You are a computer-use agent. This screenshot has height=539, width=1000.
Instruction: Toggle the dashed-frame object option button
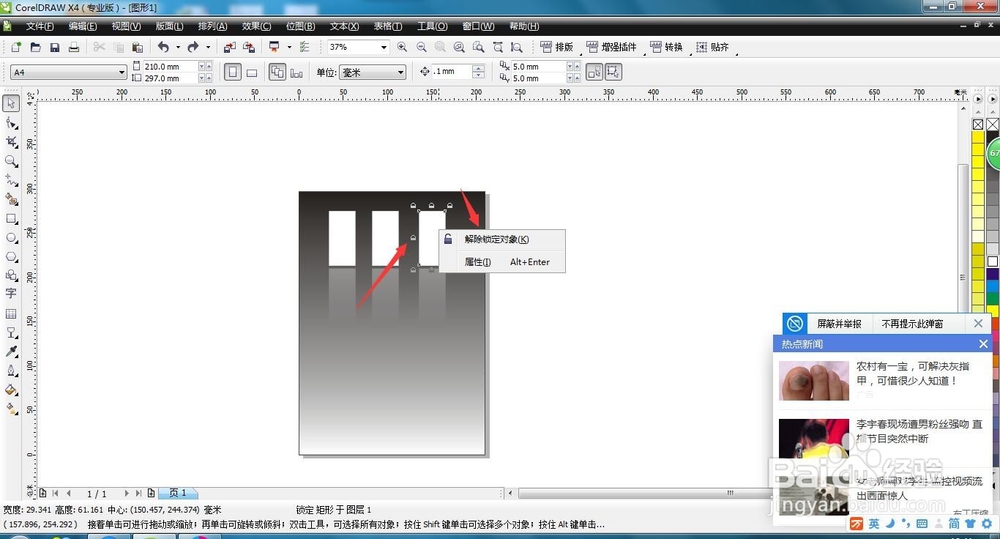pyautogui.click(x=614, y=72)
